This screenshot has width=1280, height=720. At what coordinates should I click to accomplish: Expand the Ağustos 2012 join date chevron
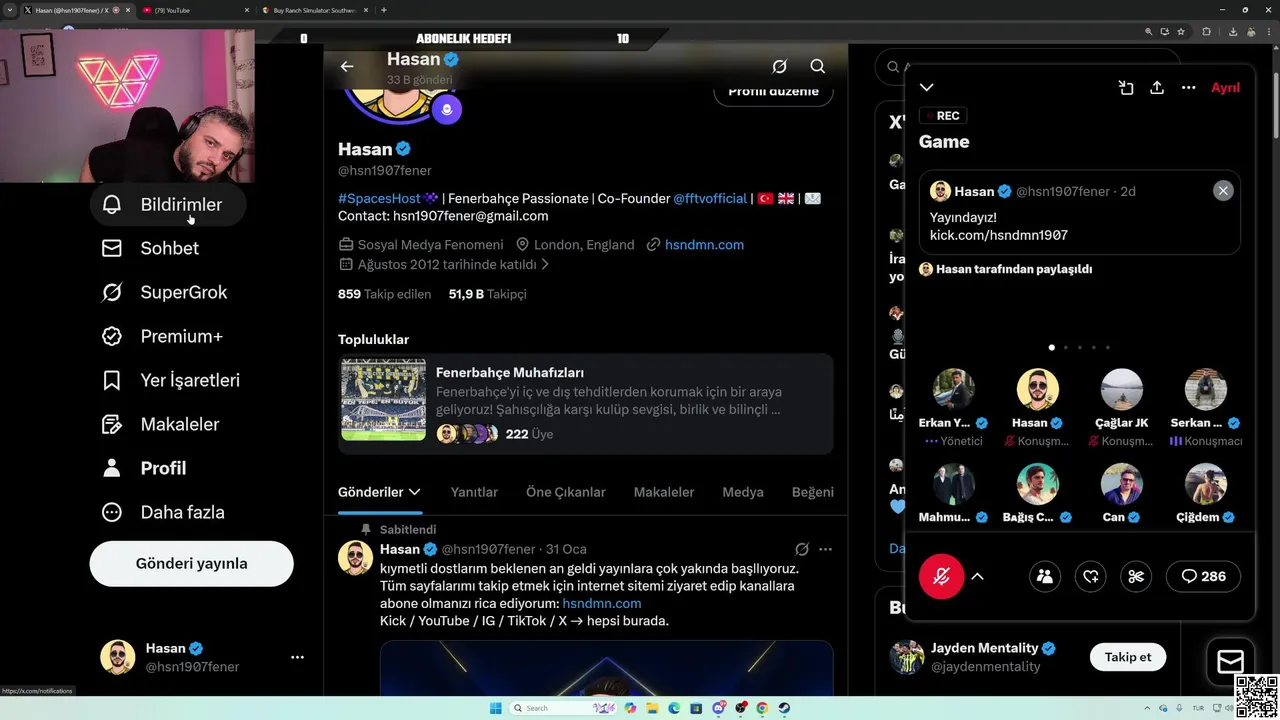[x=545, y=265]
